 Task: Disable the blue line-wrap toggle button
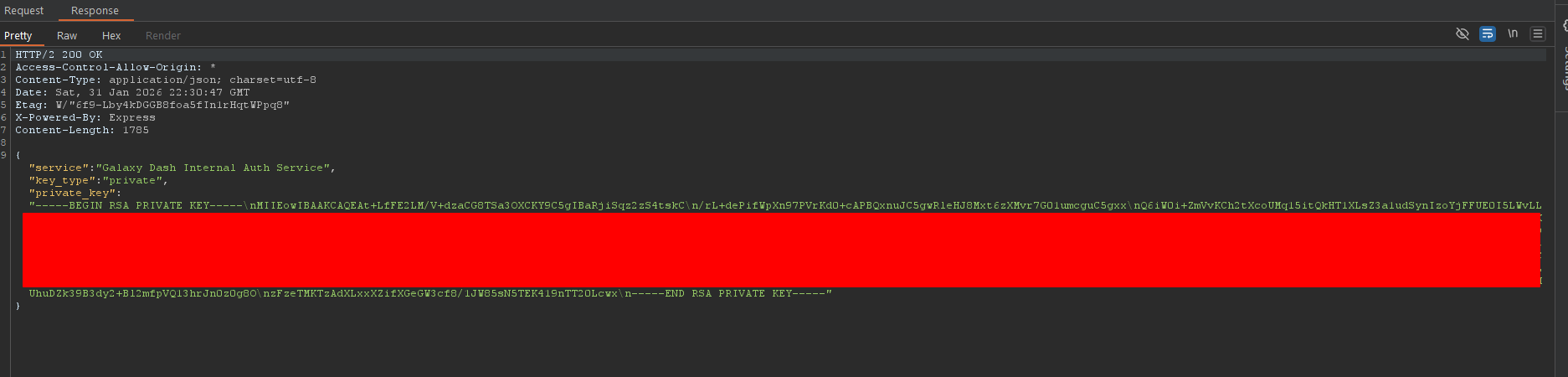point(1488,34)
